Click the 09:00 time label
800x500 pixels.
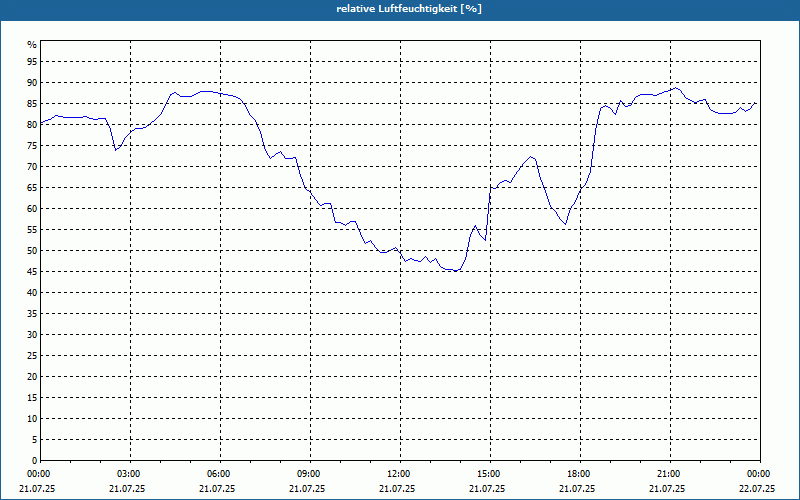[310, 474]
